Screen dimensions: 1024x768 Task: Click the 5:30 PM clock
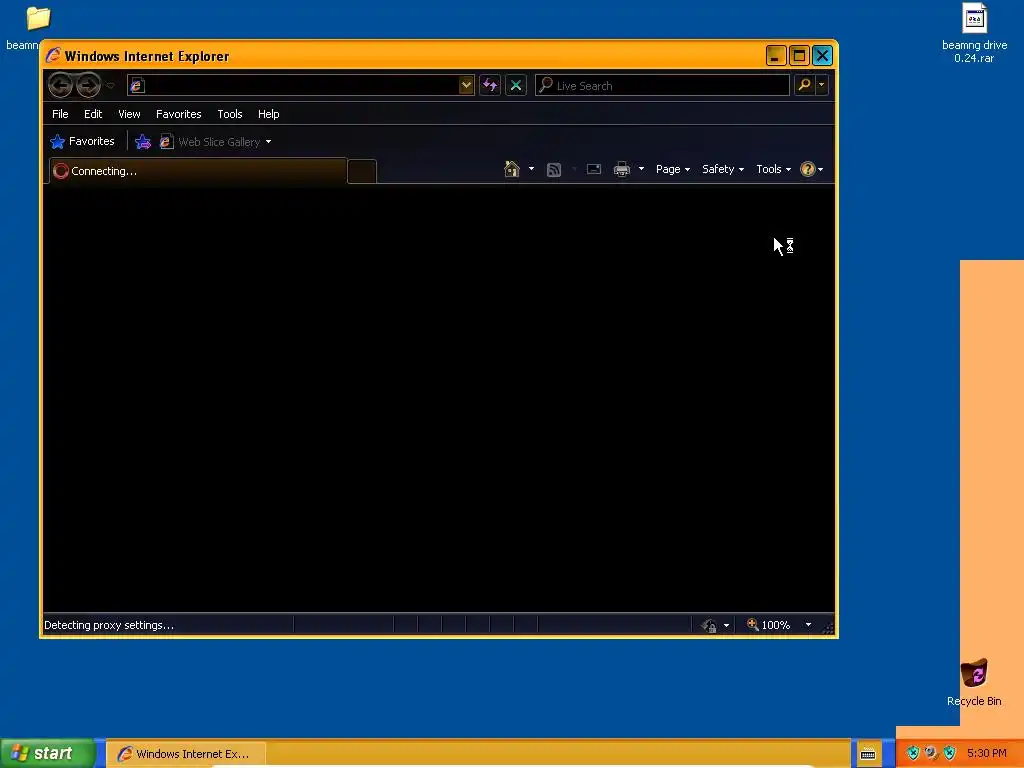coord(987,754)
